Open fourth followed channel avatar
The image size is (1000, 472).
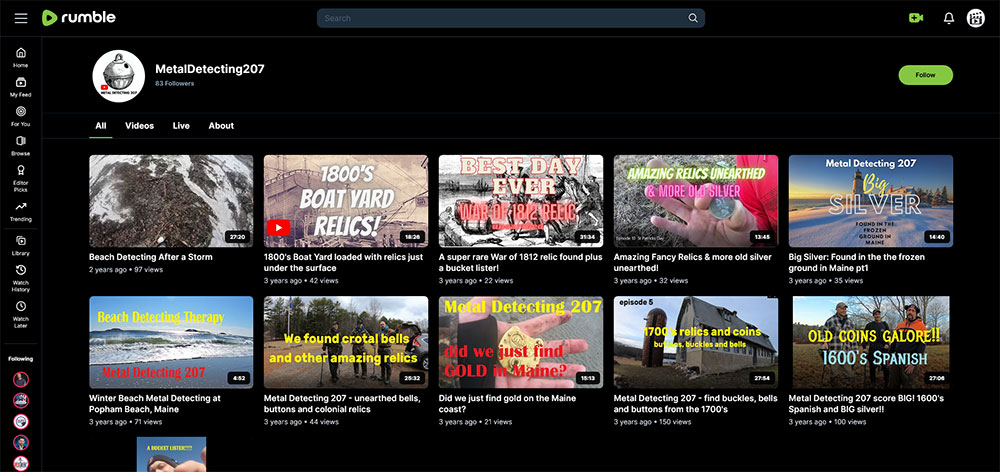21,443
